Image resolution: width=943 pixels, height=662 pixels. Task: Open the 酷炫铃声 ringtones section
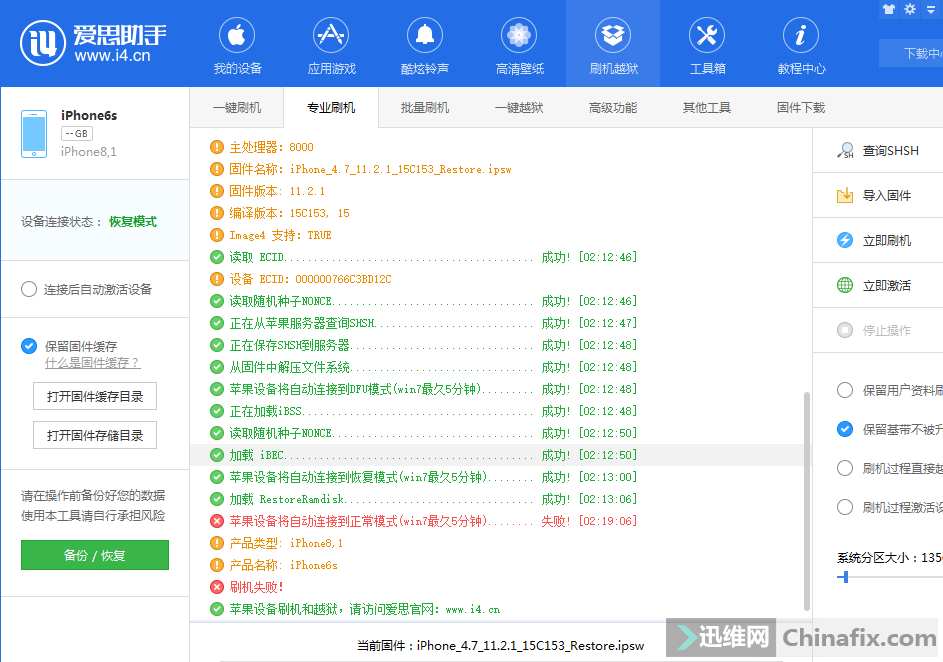pos(424,46)
